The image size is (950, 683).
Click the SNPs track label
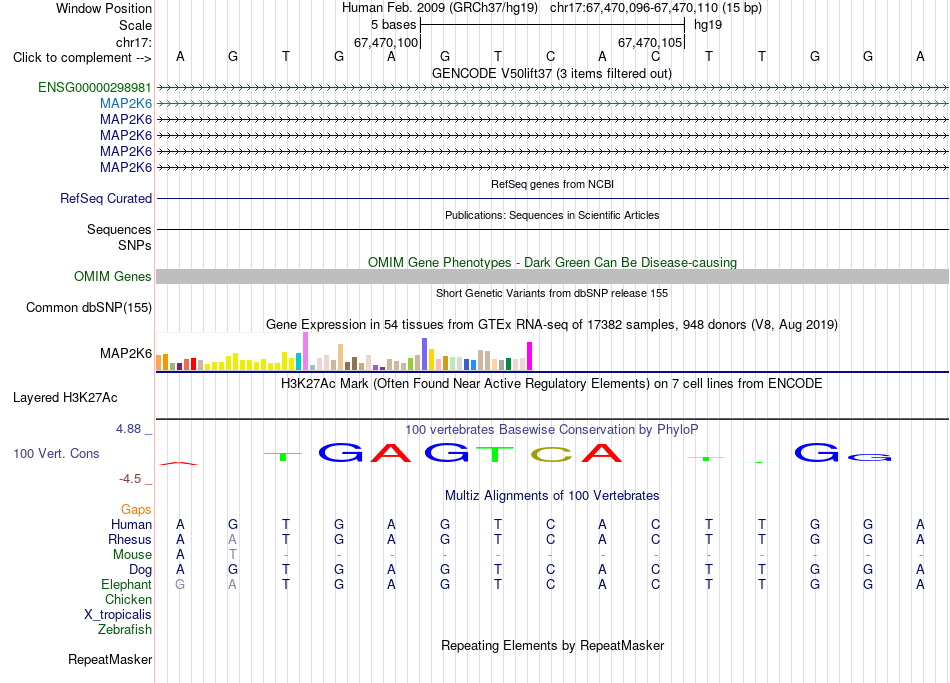pyautogui.click(x=135, y=245)
